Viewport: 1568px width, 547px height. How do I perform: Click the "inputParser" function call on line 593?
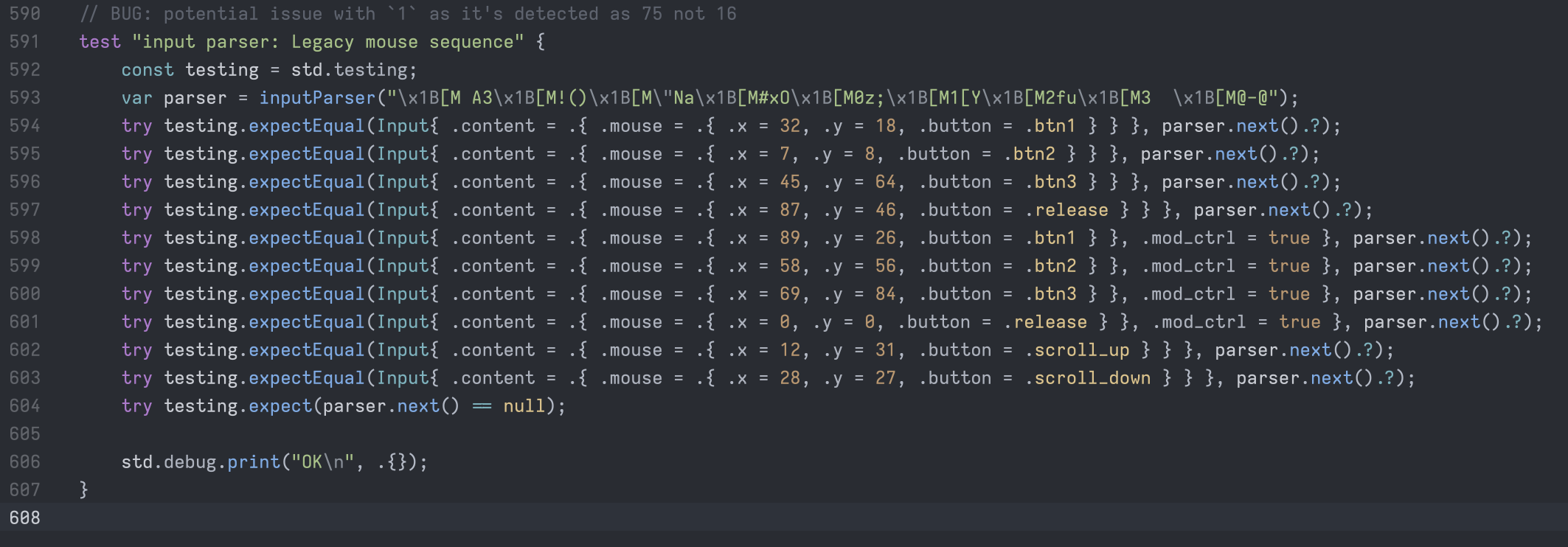[x=318, y=98]
